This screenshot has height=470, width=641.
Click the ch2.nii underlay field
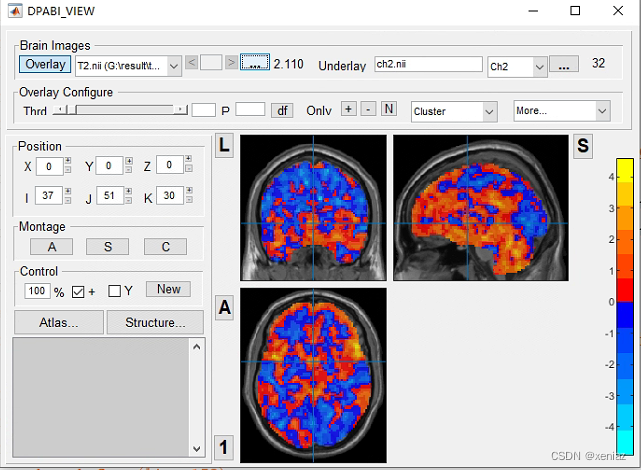428,64
